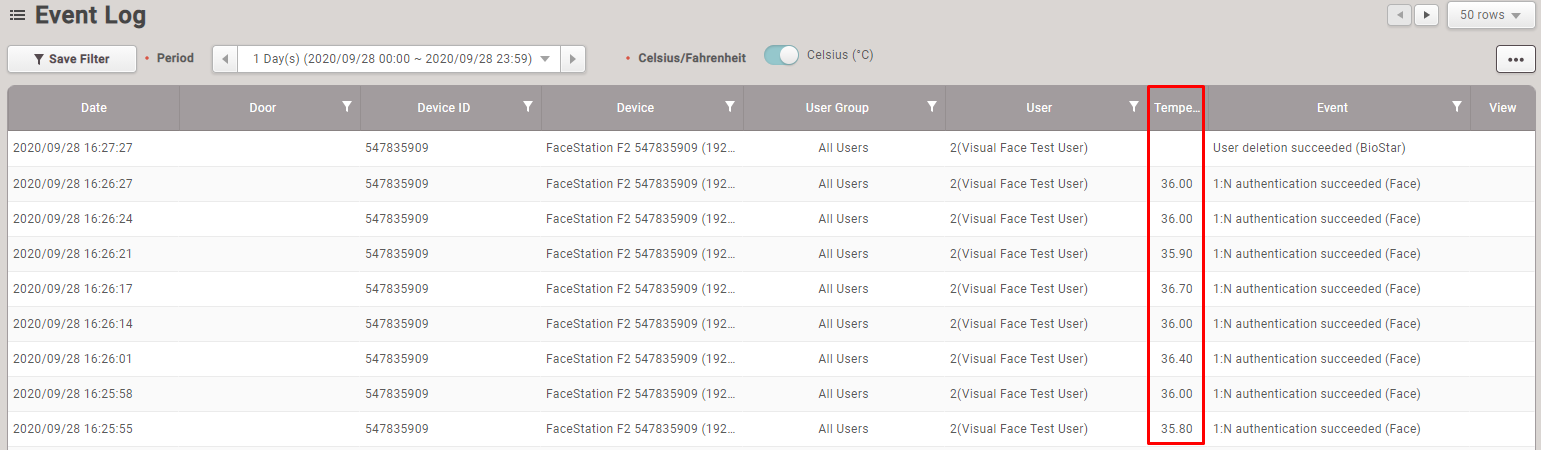Advance to the next period day
This screenshot has height=450, width=1541.
click(x=573, y=59)
